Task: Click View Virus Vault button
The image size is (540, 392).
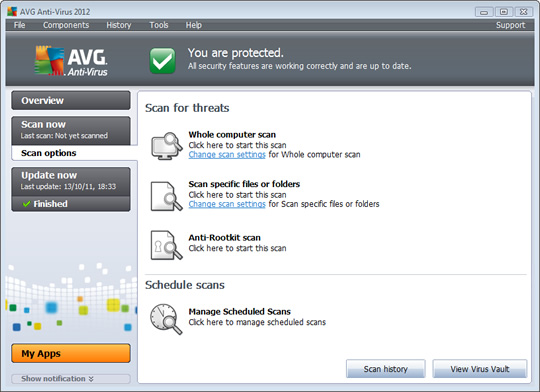Action: [x=480, y=369]
